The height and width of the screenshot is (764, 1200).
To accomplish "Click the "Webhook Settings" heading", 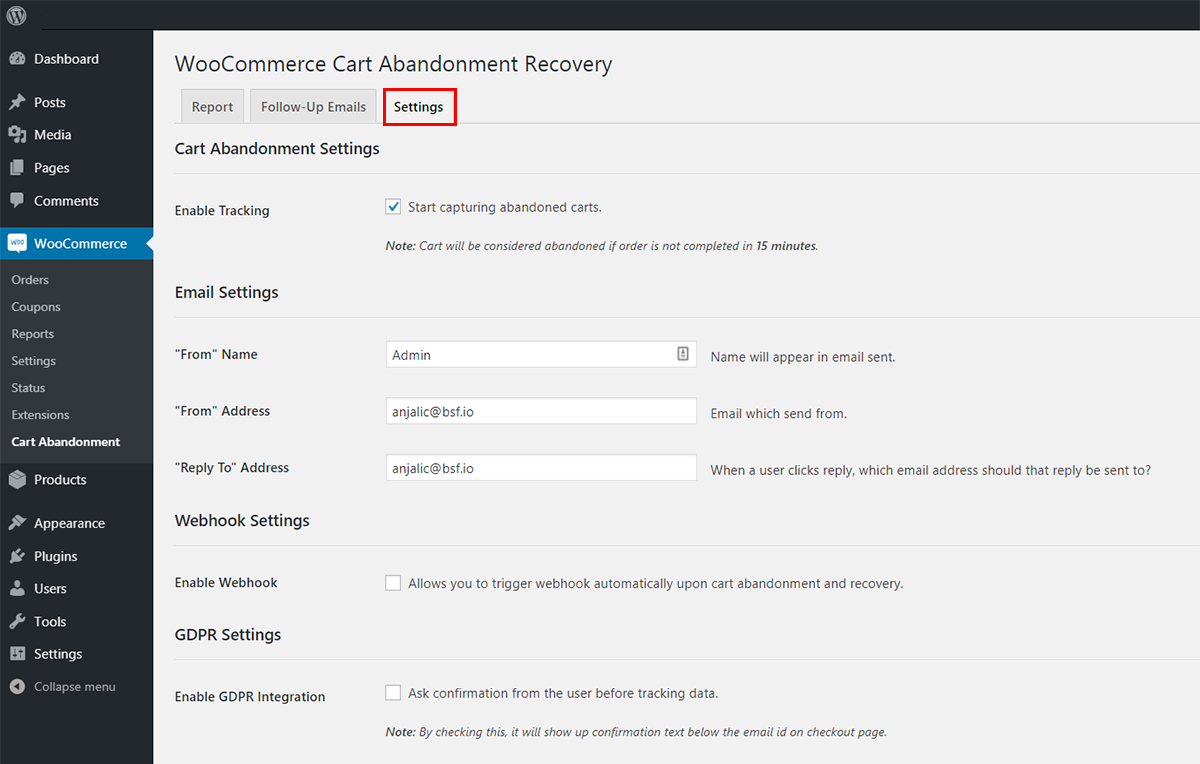I will 242,521.
